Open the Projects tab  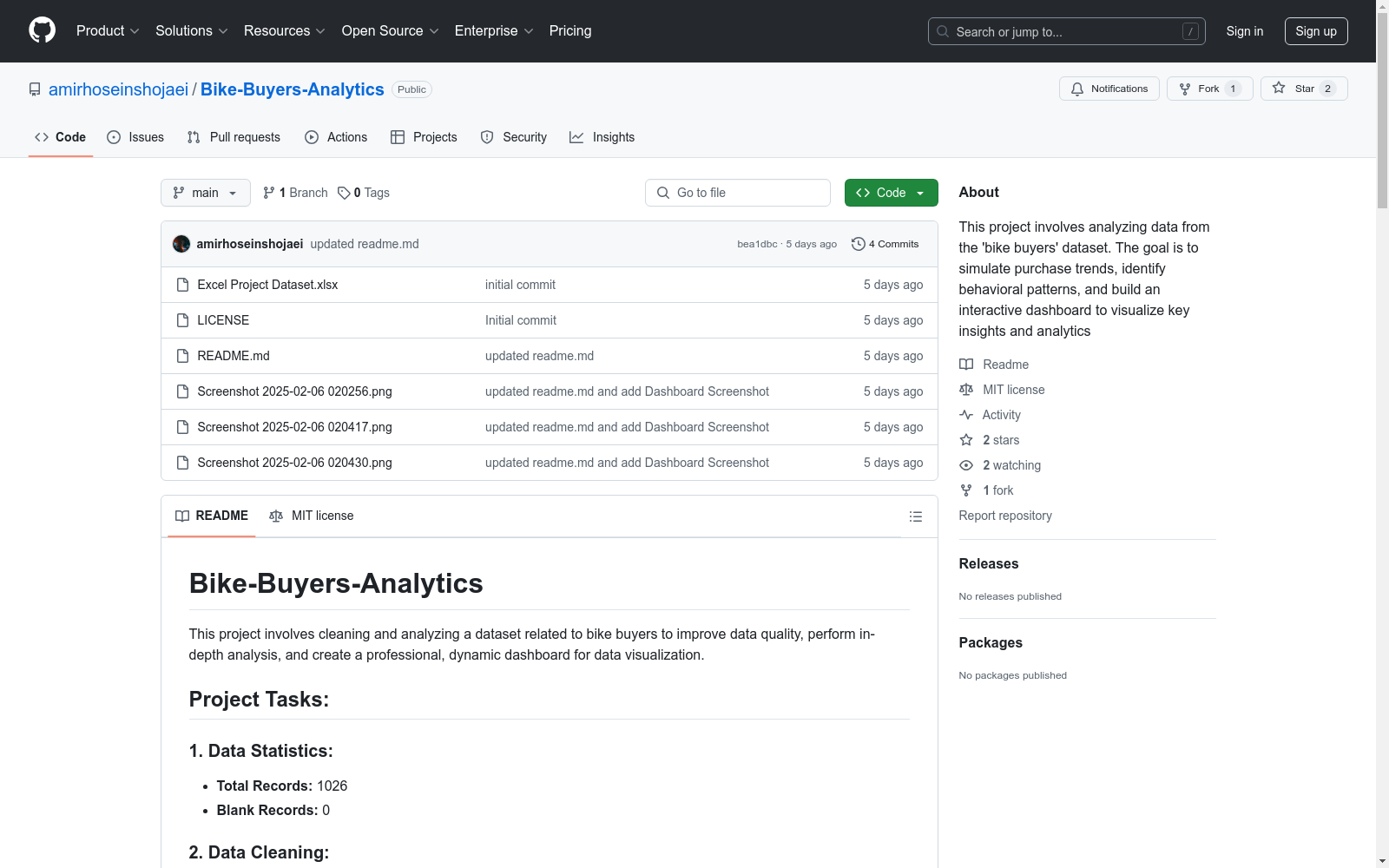click(424, 137)
